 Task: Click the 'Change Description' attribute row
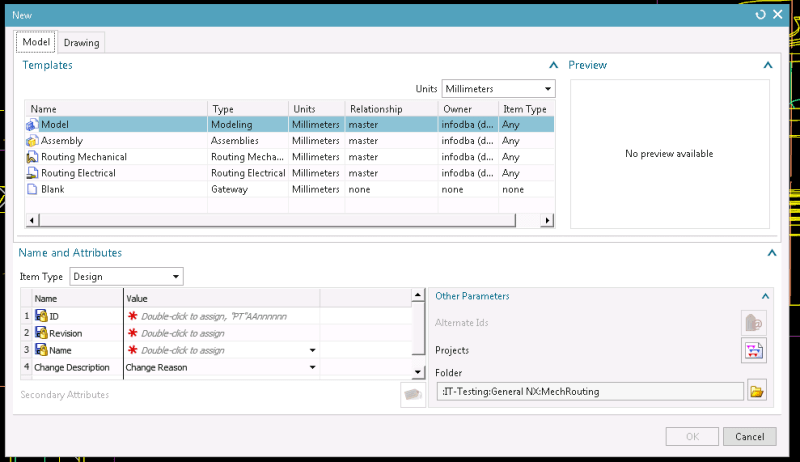pyautogui.click(x=71, y=367)
